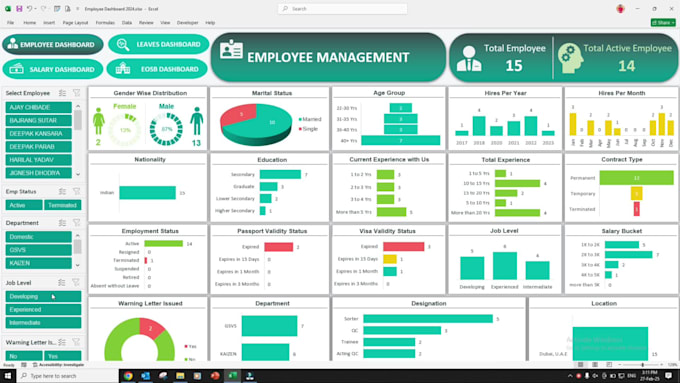The image size is (680, 383).
Task: Clear filter on Job Level slicer
Action: click(x=76, y=282)
